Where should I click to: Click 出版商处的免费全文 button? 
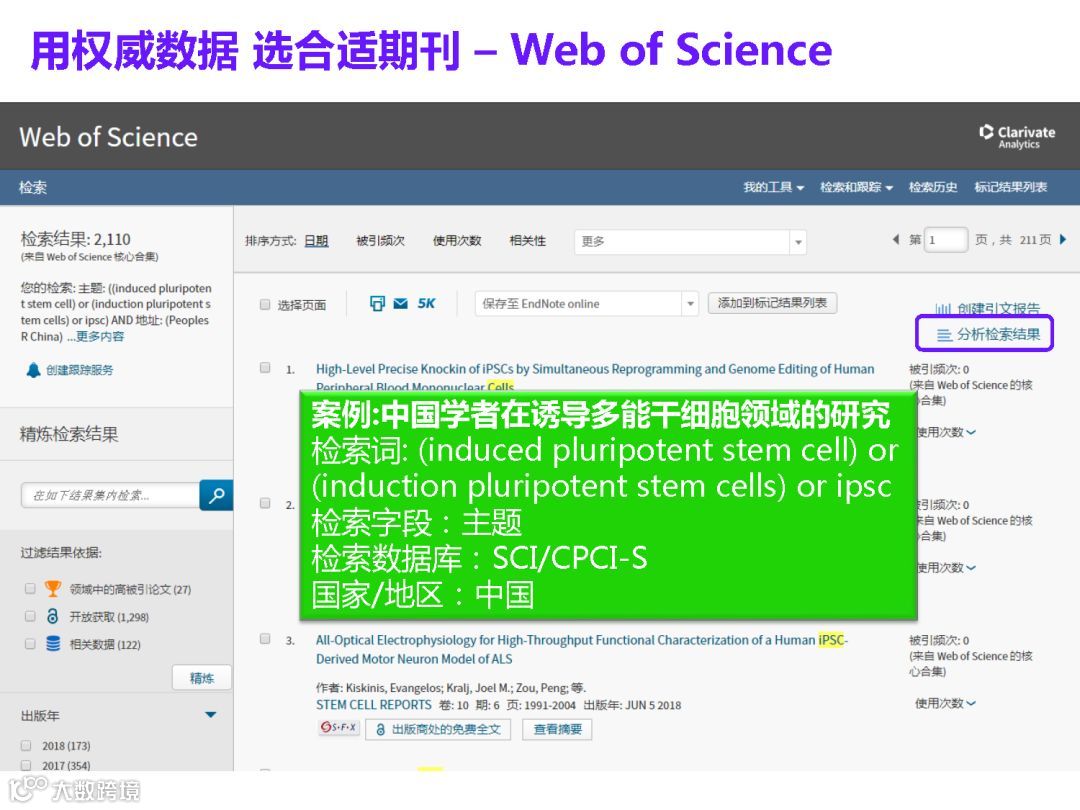[438, 729]
